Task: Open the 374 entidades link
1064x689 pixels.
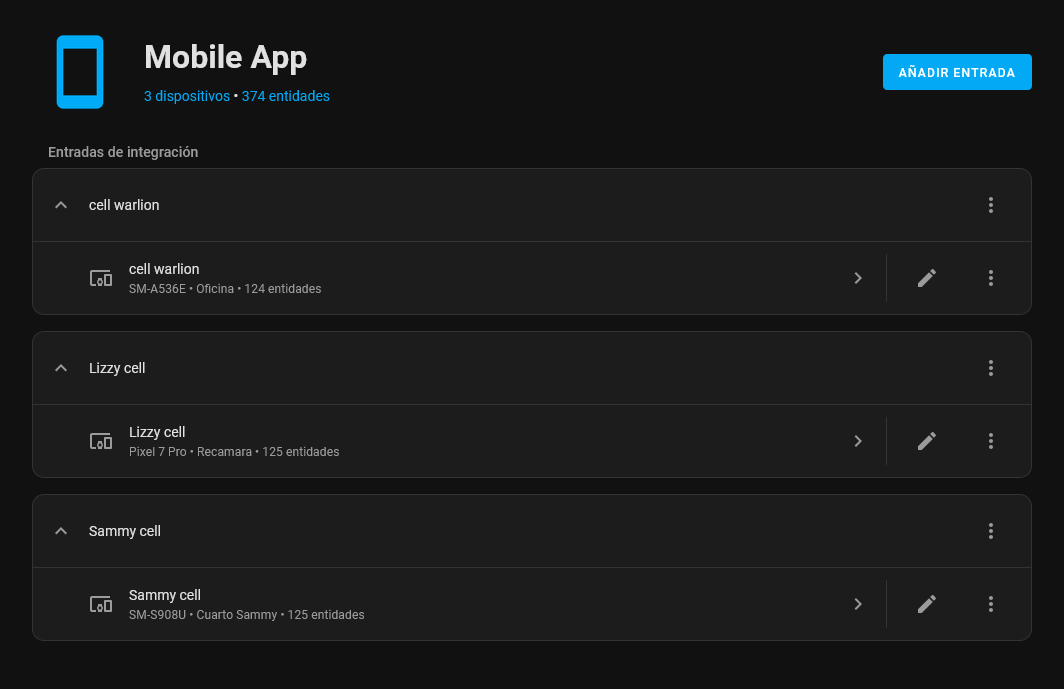Action: coord(286,96)
